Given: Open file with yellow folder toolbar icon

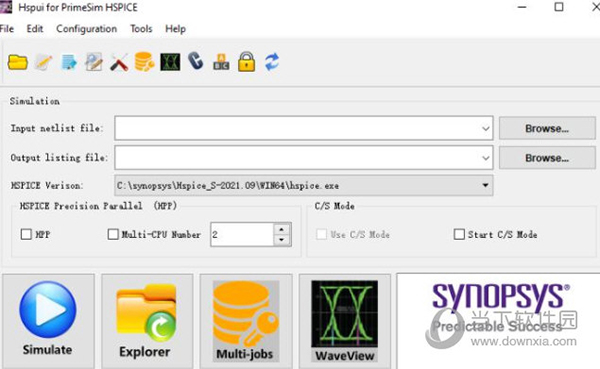Looking at the screenshot, I should [x=18, y=62].
